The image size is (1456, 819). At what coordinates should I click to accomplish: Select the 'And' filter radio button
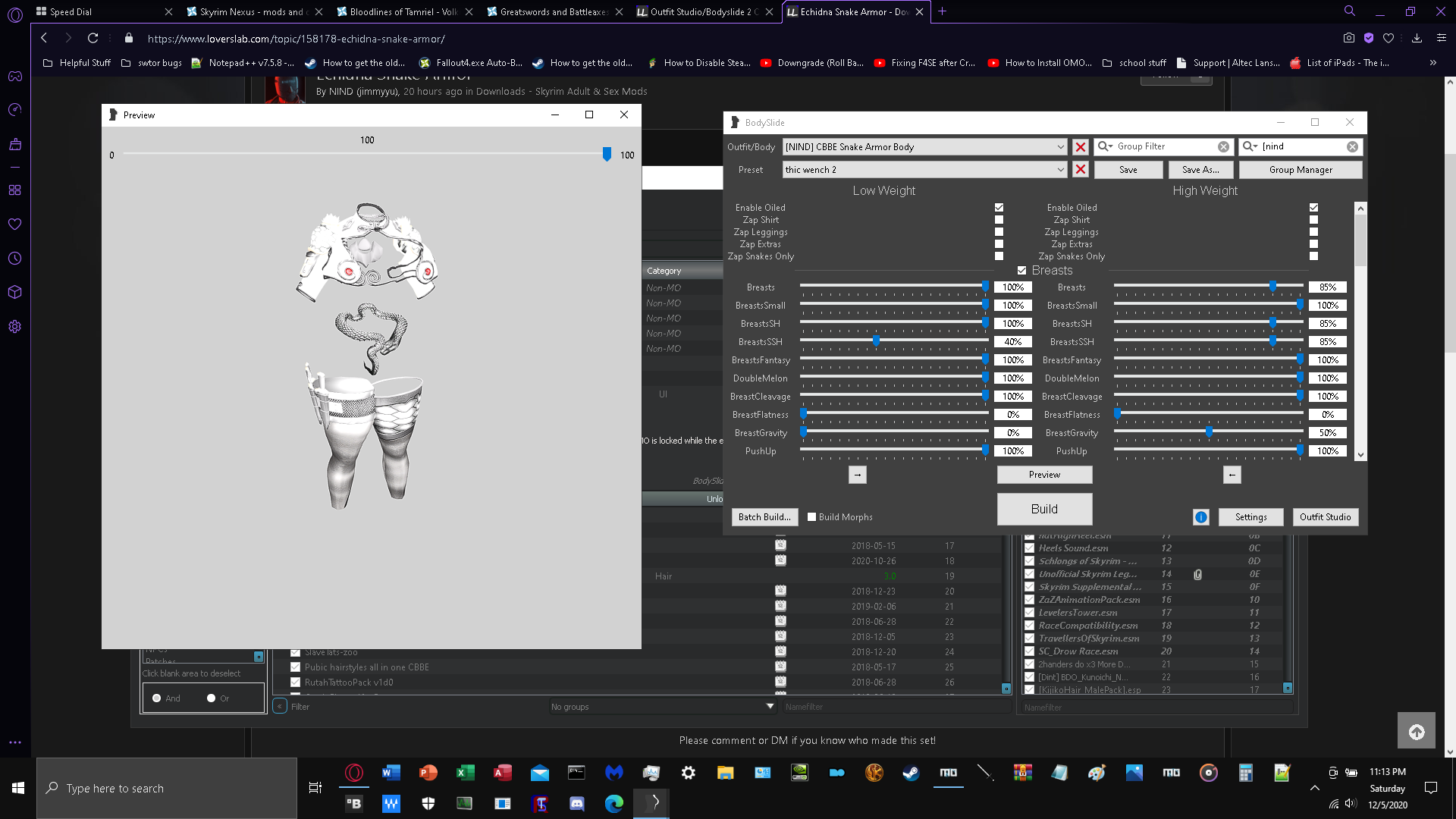pyautogui.click(x=156, y=698)
